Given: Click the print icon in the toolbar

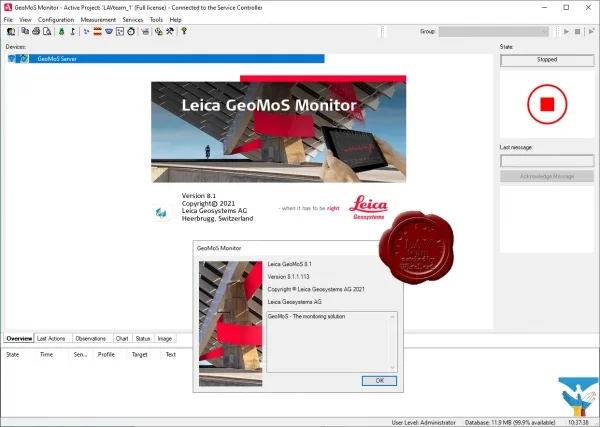Looking at the screenshot, I should pos(36,31).
